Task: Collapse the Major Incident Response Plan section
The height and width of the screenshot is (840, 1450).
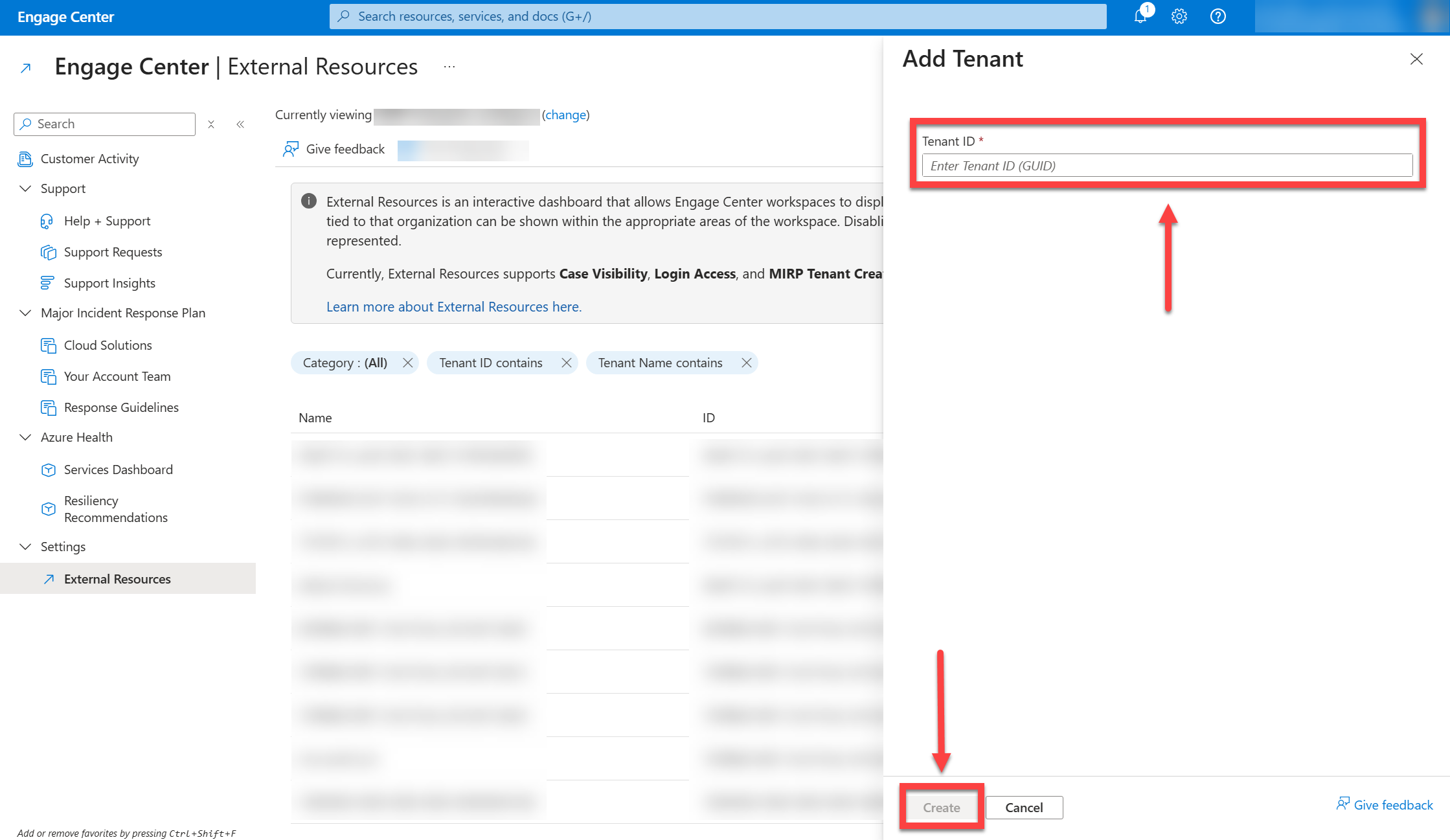Action: [x=26, y=313]
